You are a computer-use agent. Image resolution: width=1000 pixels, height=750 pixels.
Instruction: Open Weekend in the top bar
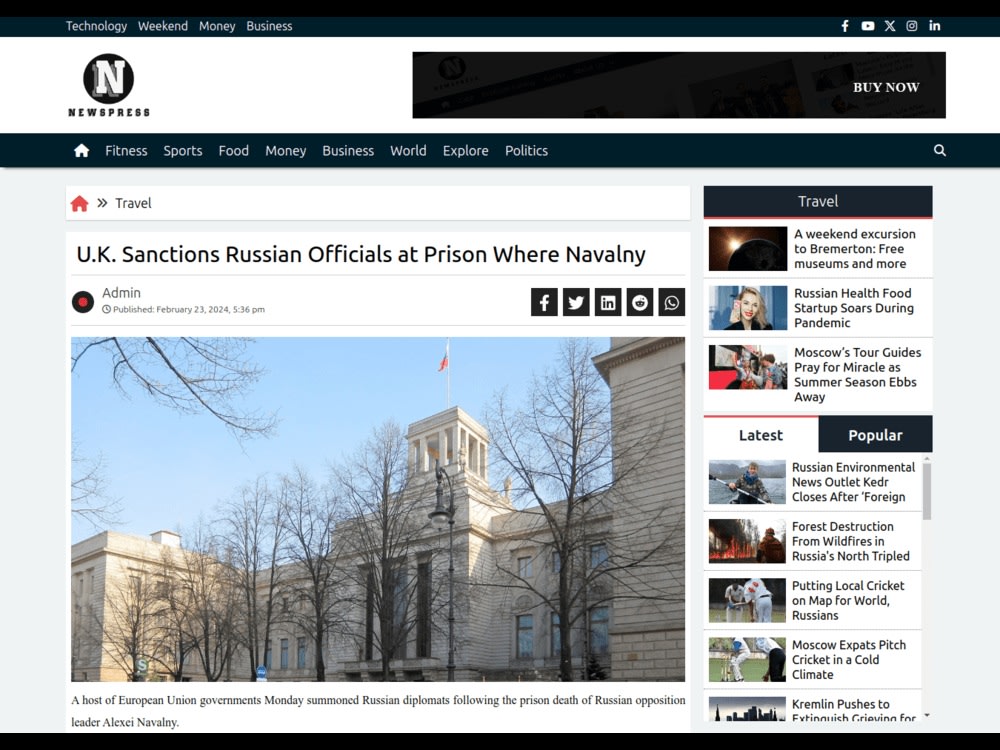[x=163, y=26]
